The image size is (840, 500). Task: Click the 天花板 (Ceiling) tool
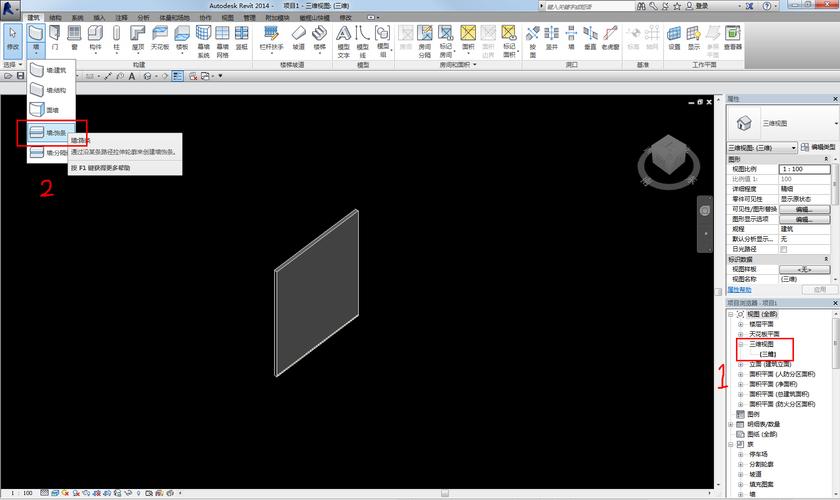[160, 38]
